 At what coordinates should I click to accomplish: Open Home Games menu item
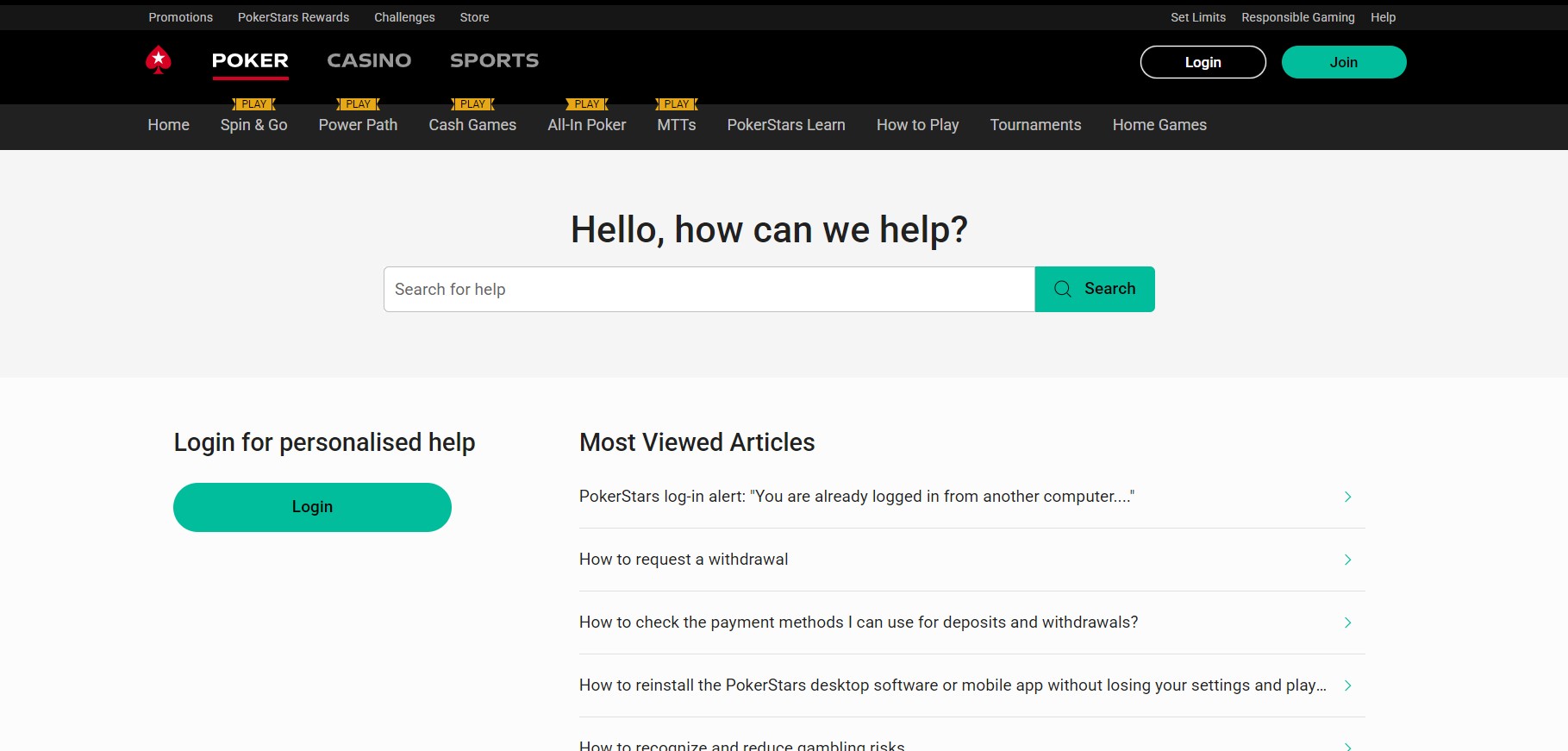click(1159, 125)
